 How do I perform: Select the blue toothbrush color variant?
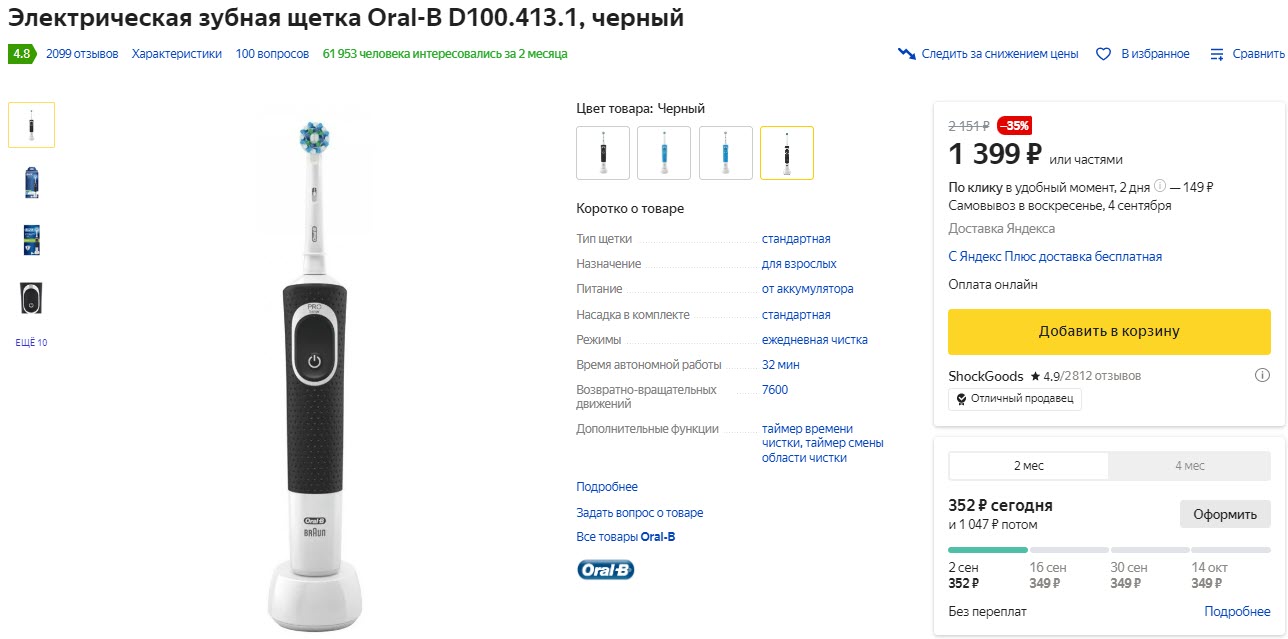664,152
